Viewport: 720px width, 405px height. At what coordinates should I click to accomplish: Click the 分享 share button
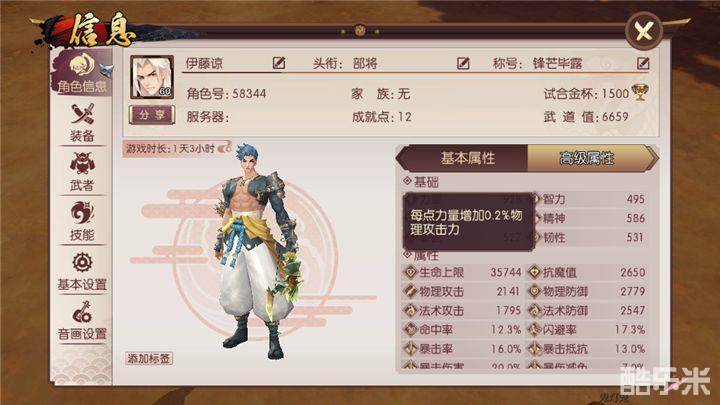click(x=152, y=115)
